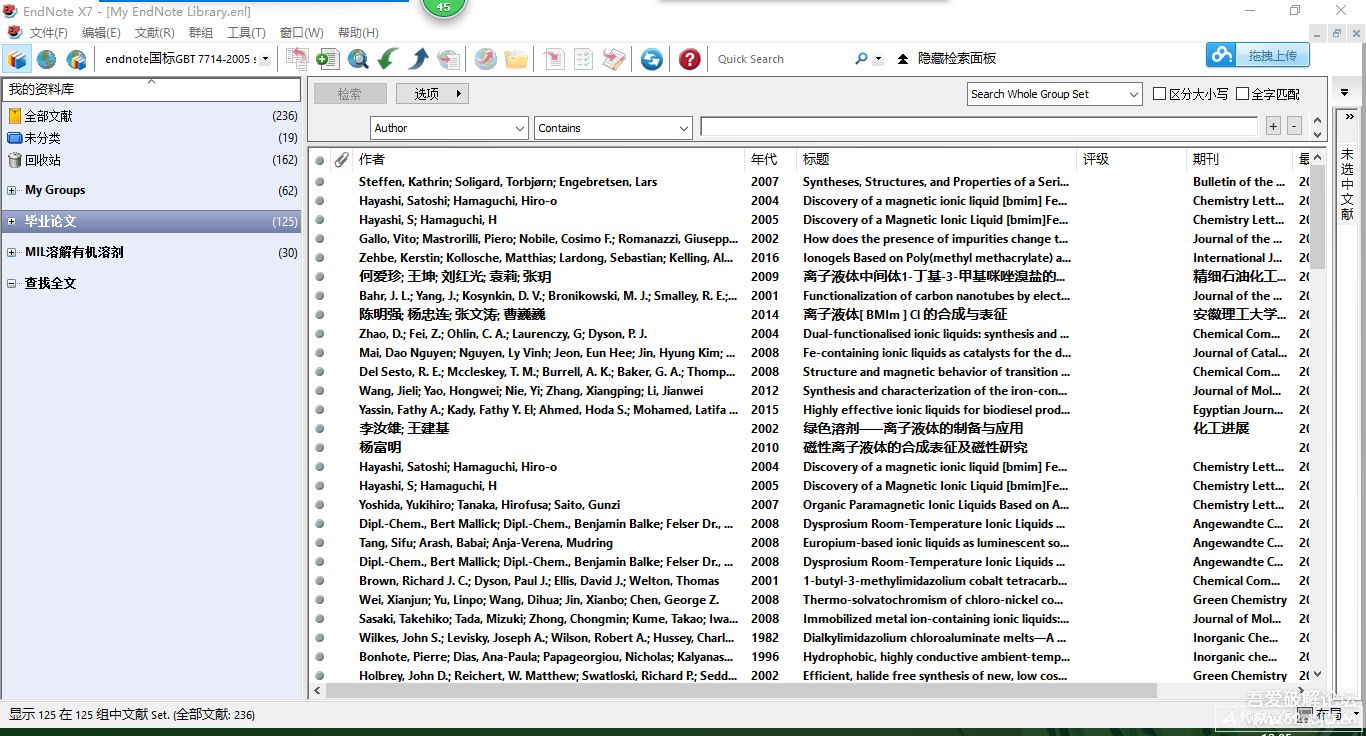This screenshot has height=736, width=1366.
Task: Click the search term input beside Contains
Action: point(979,127)
